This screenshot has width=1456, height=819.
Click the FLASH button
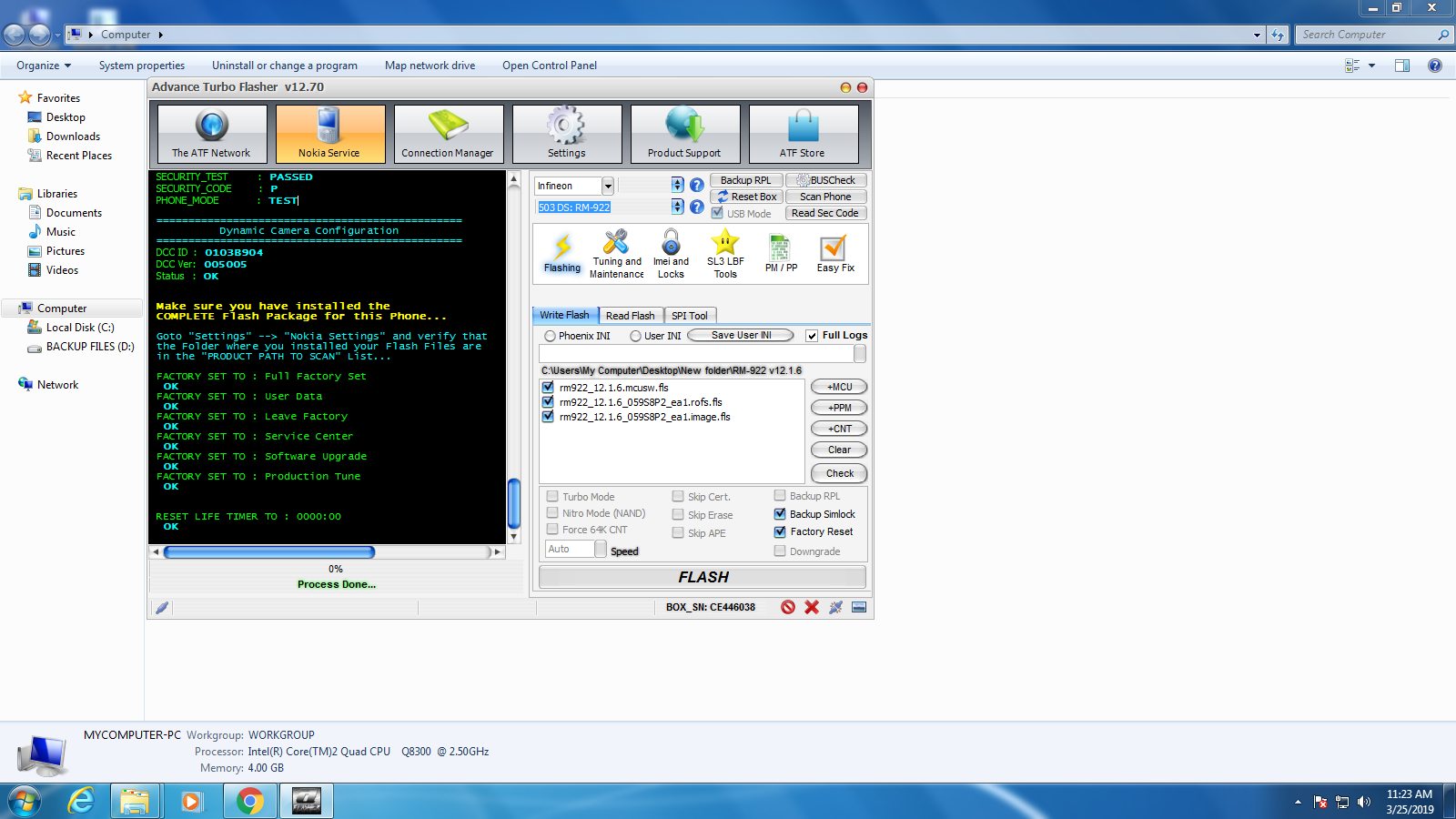(x=703, y=577)
